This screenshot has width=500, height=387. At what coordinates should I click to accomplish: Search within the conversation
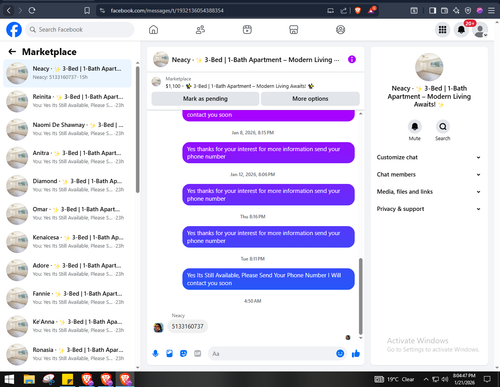443,126
